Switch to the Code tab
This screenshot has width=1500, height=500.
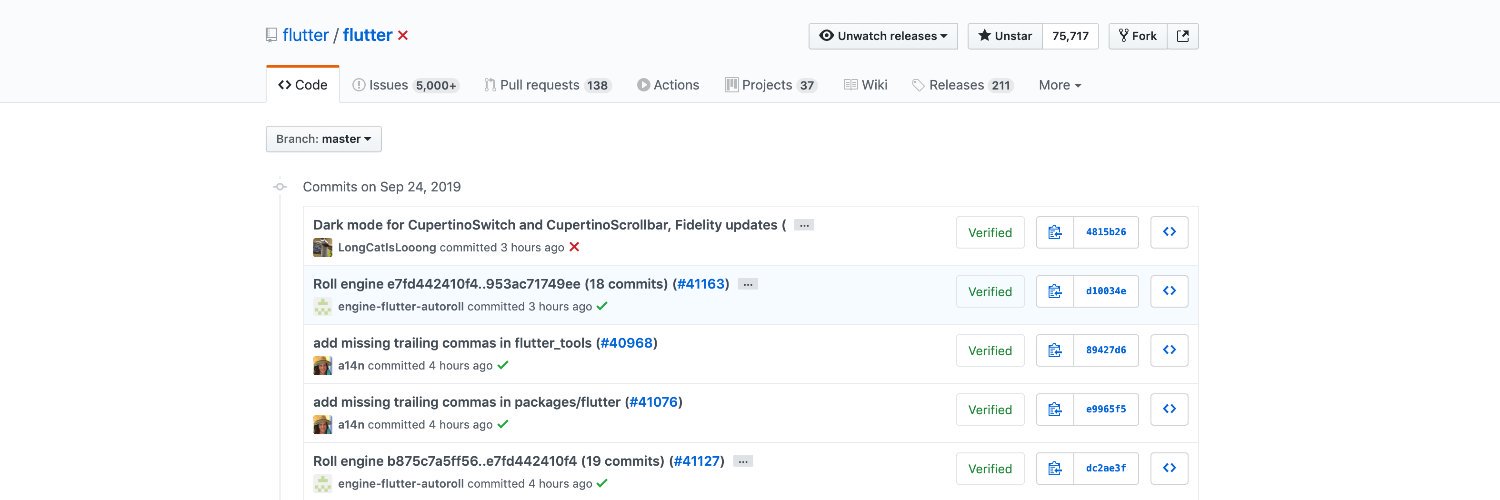pos(303,85)
